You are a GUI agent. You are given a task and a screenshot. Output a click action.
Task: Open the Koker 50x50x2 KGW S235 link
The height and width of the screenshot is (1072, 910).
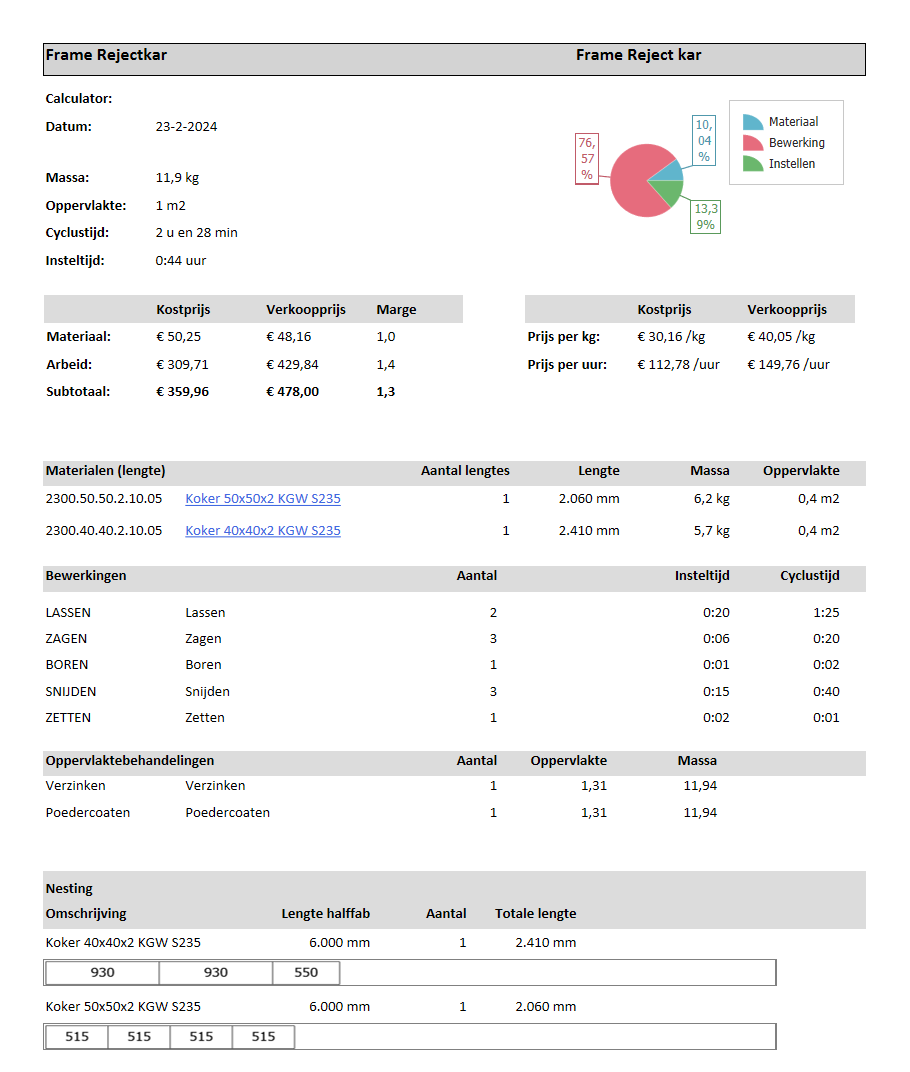point(263,499)
